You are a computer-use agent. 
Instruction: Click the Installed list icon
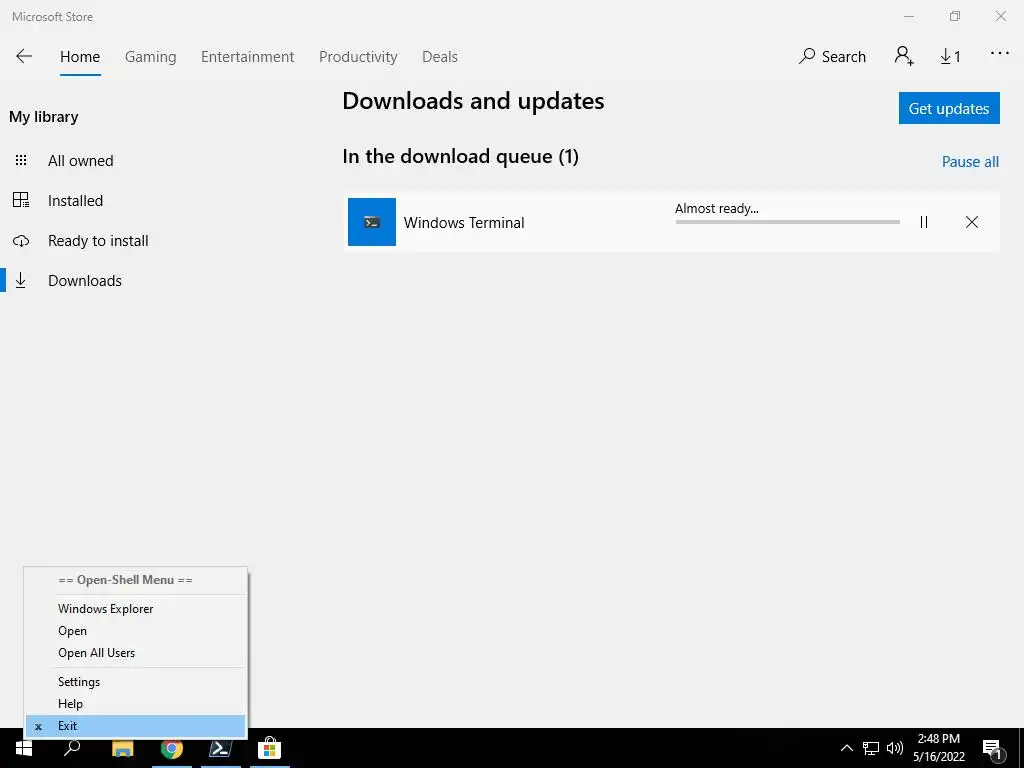click(x=21, y=200)
